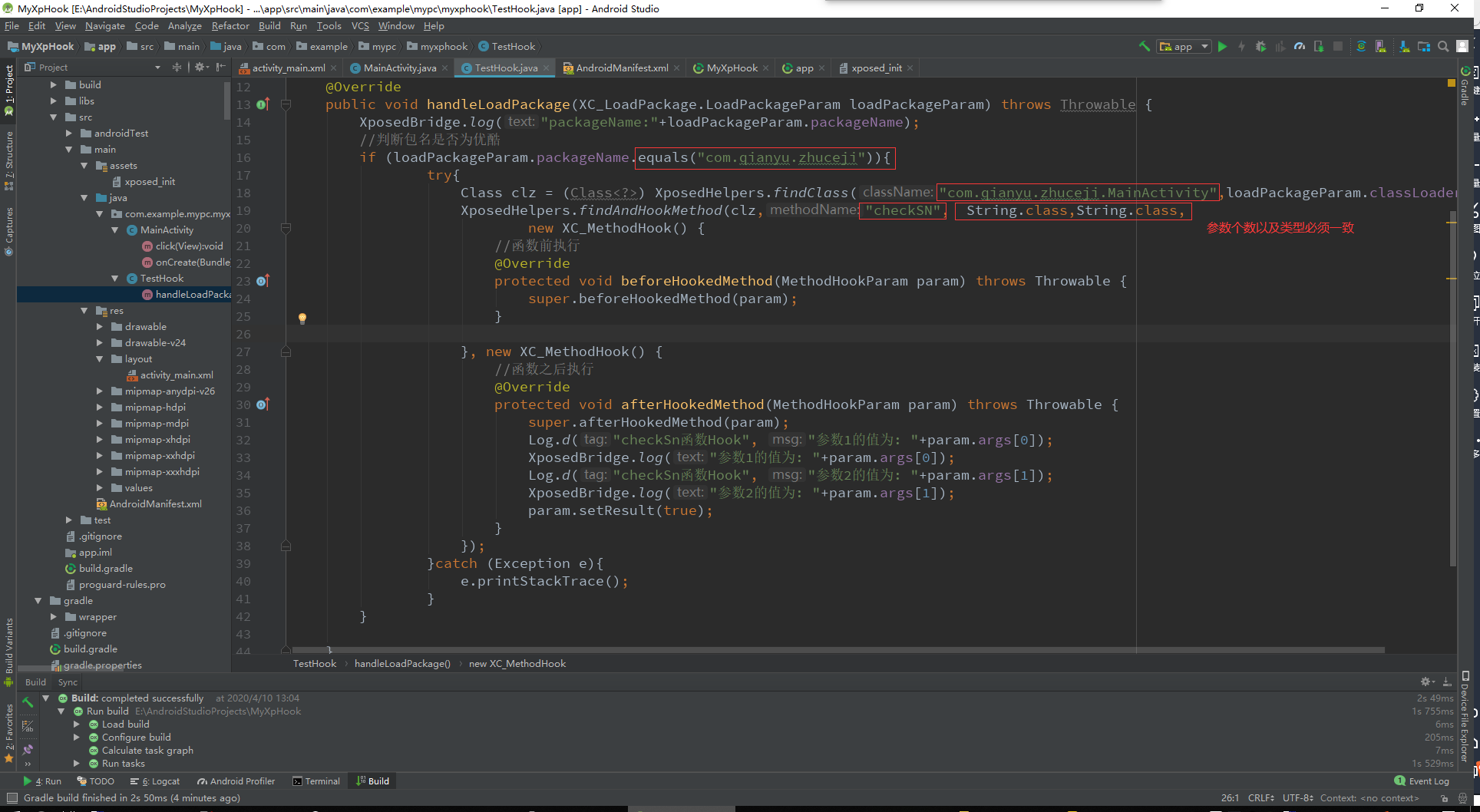Click the Make Project hammer icon

click(x=1144, y=47)
